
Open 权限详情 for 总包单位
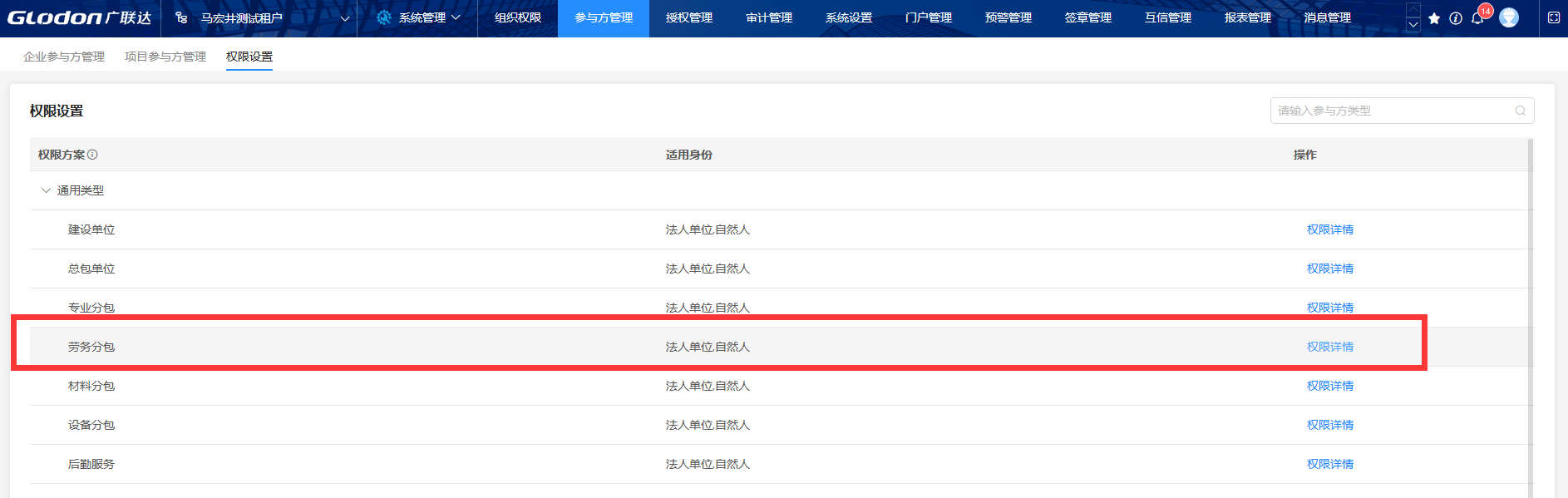1330,269
